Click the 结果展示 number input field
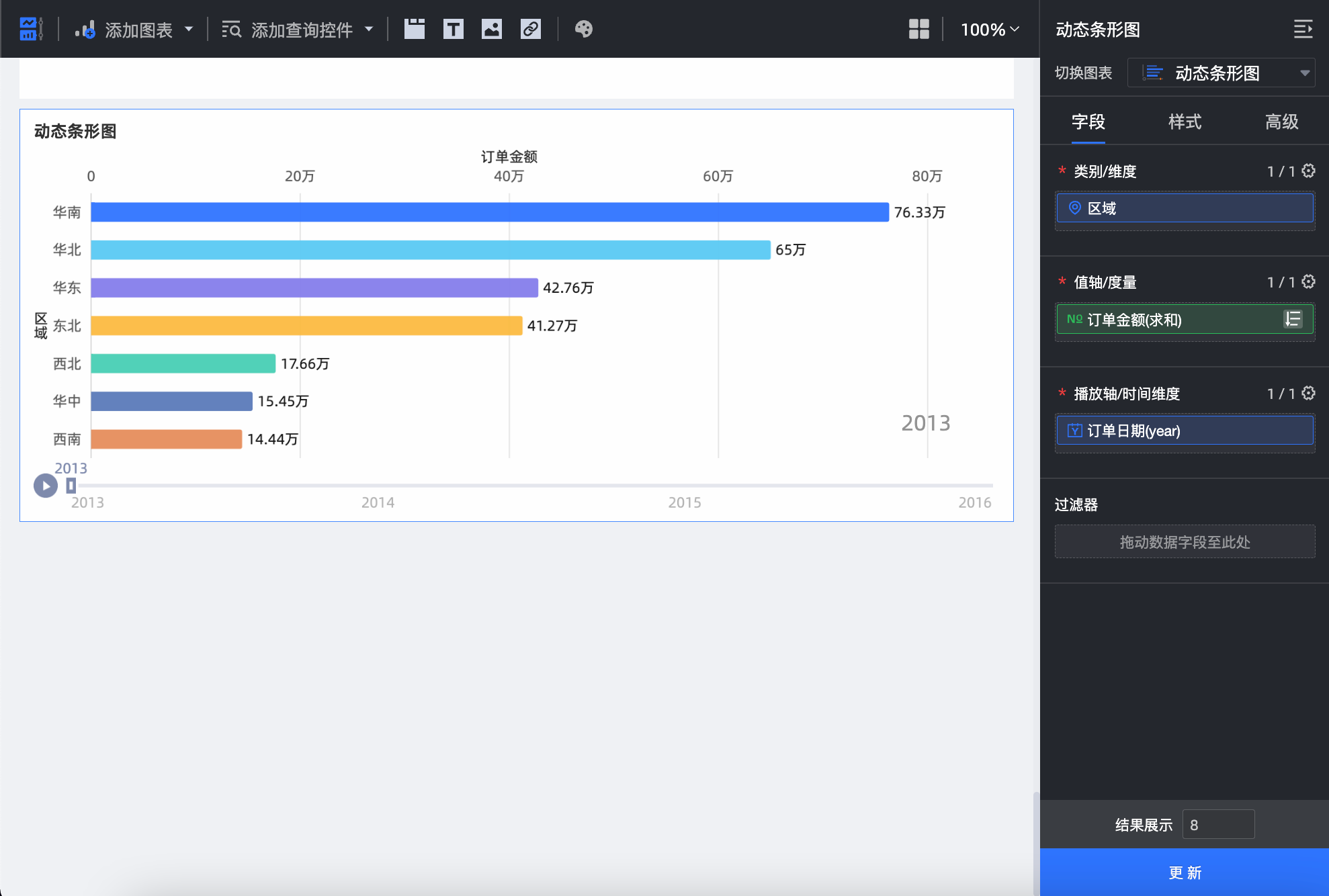 point(1217,824)
